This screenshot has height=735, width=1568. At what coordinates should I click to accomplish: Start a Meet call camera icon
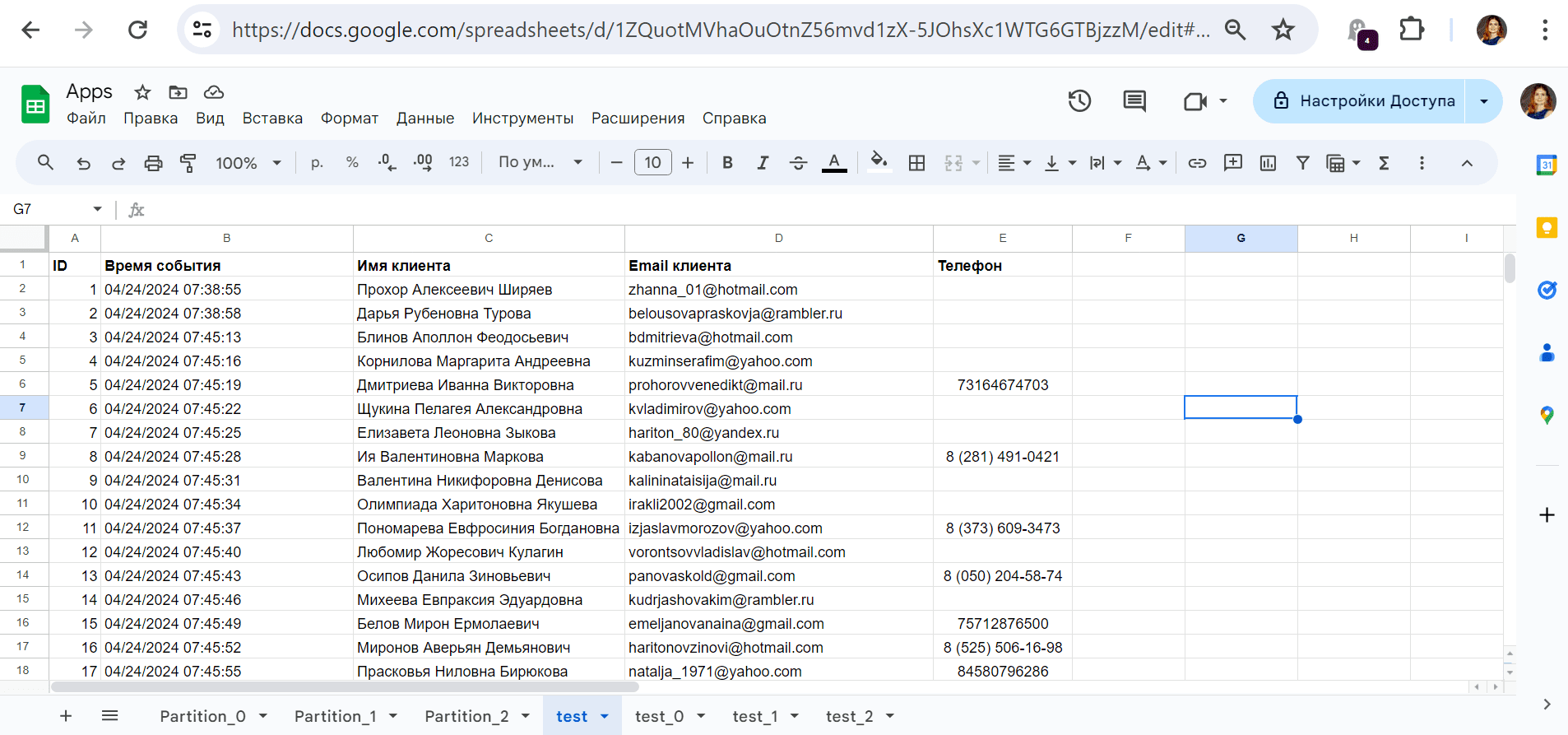pos(1195,101)
